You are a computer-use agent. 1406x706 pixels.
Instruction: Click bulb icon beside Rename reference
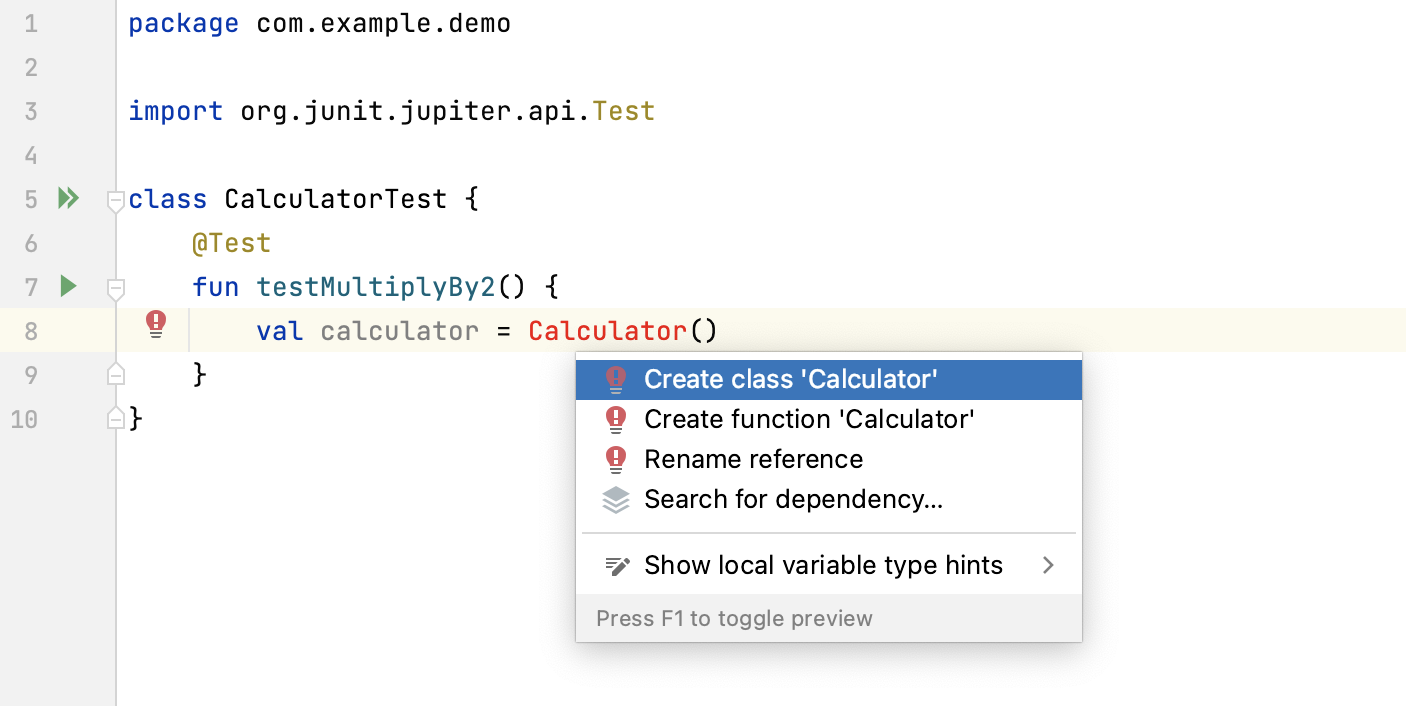616,460
